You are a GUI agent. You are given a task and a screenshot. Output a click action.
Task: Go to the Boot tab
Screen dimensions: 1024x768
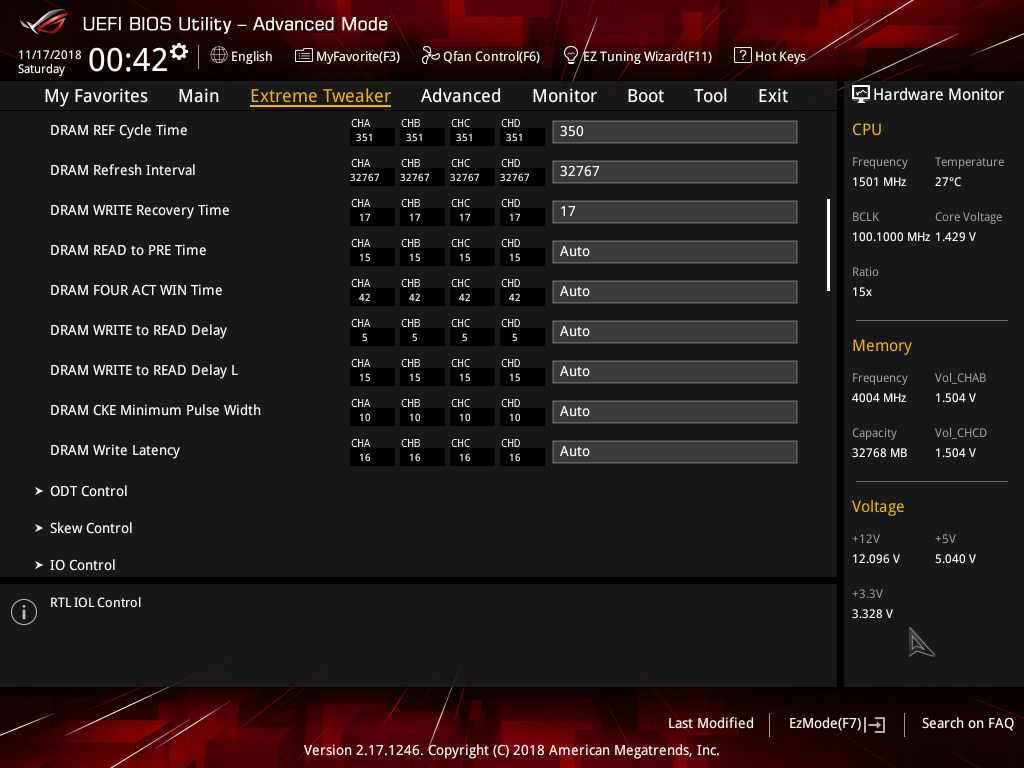click(x=645, y=96)
